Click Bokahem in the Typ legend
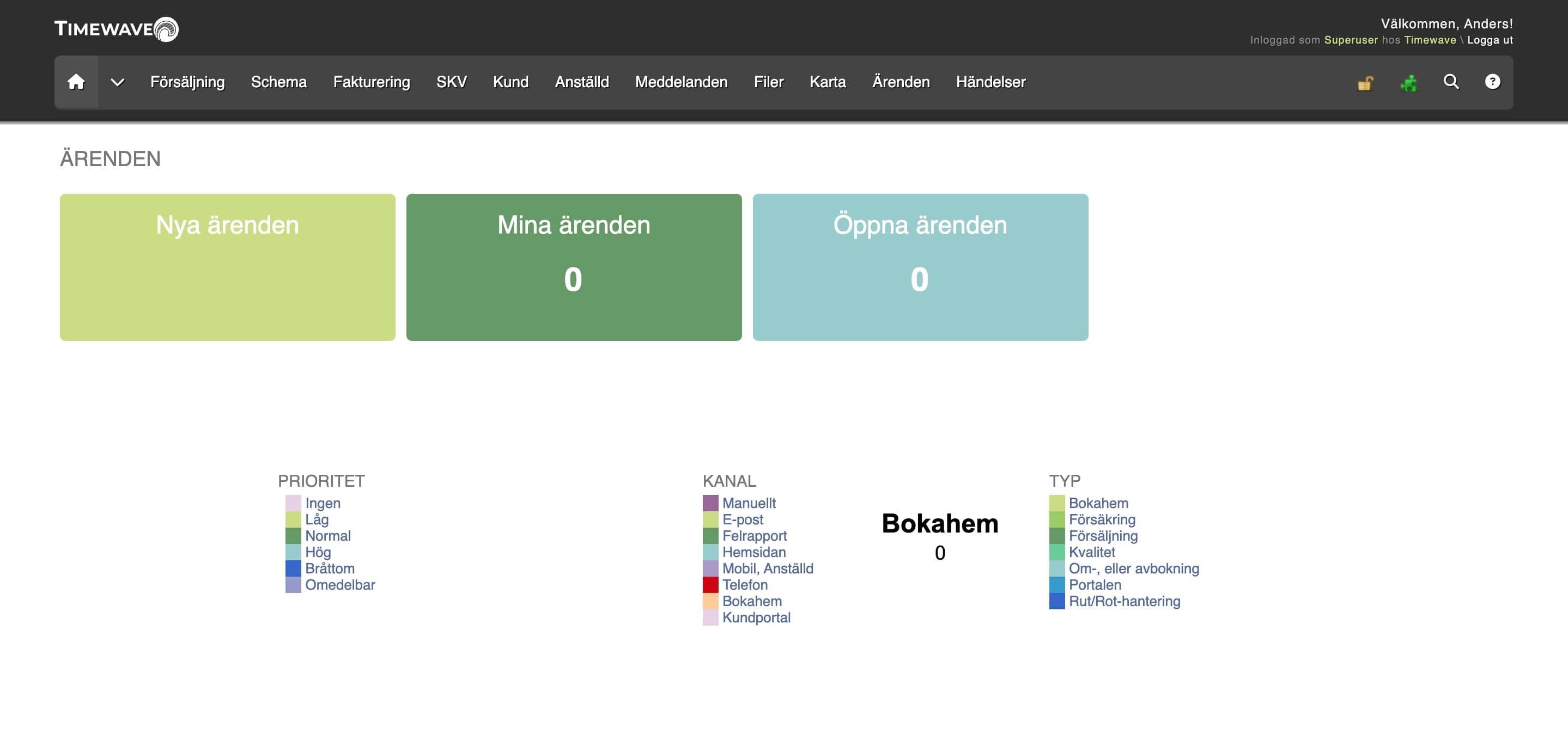1568x734 pixels. tap(1098, 503)
